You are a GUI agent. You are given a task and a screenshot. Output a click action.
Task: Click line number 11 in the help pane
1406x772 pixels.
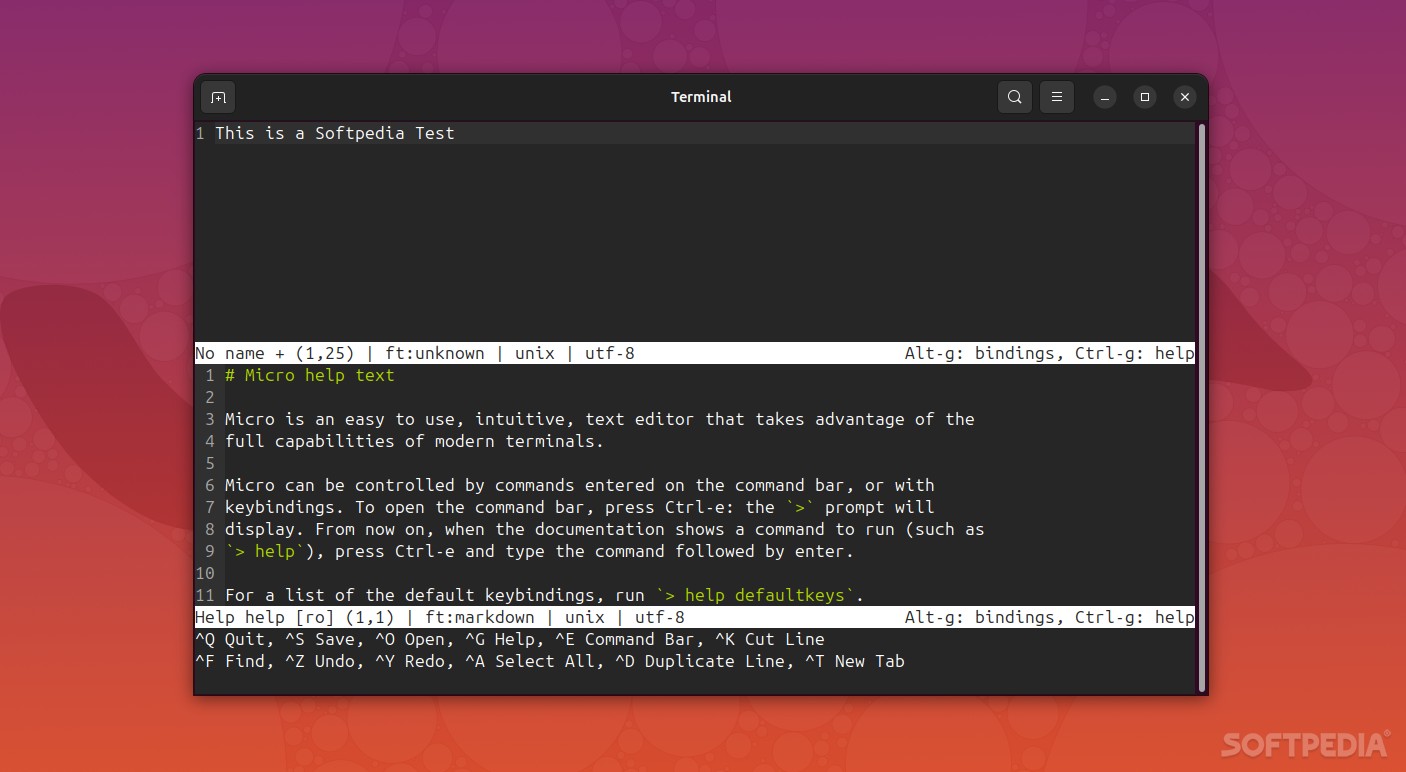[205, 595]
